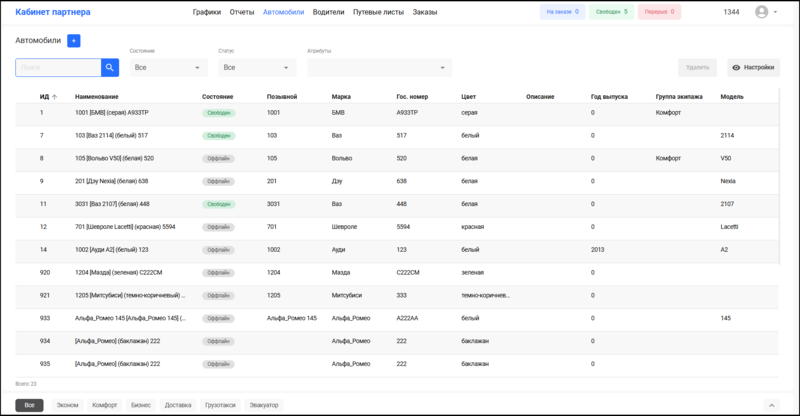Viewport: 800px width, 416px height.
Task: Click the blue magnifier search button
Action: coord(110,67)
